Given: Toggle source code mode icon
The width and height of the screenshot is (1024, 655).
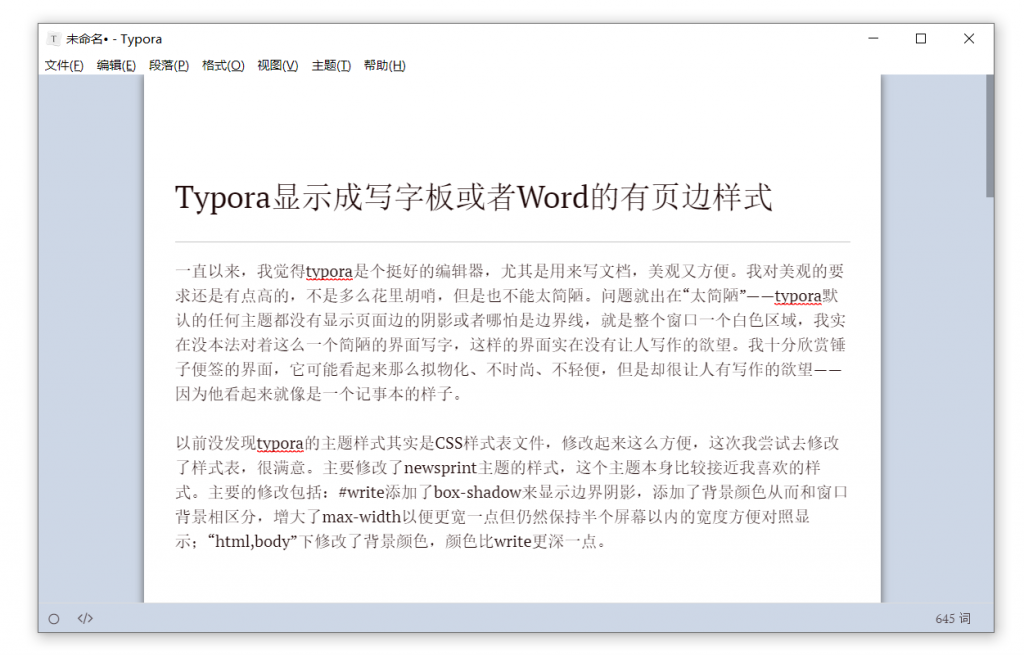Looking at the screenshot, I should coord(85,618).
